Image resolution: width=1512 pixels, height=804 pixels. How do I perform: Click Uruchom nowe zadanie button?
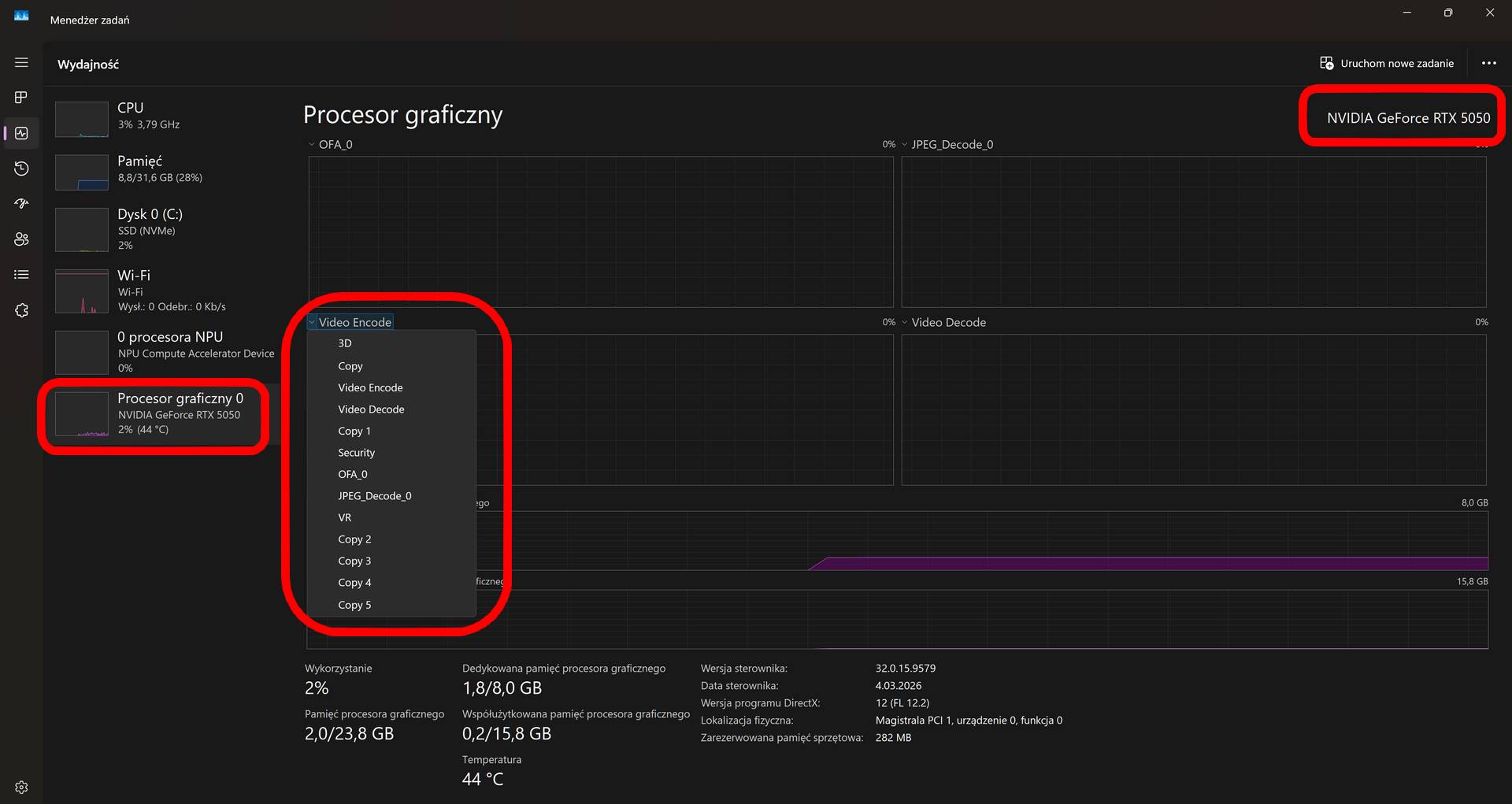[x=1387, y=63]
